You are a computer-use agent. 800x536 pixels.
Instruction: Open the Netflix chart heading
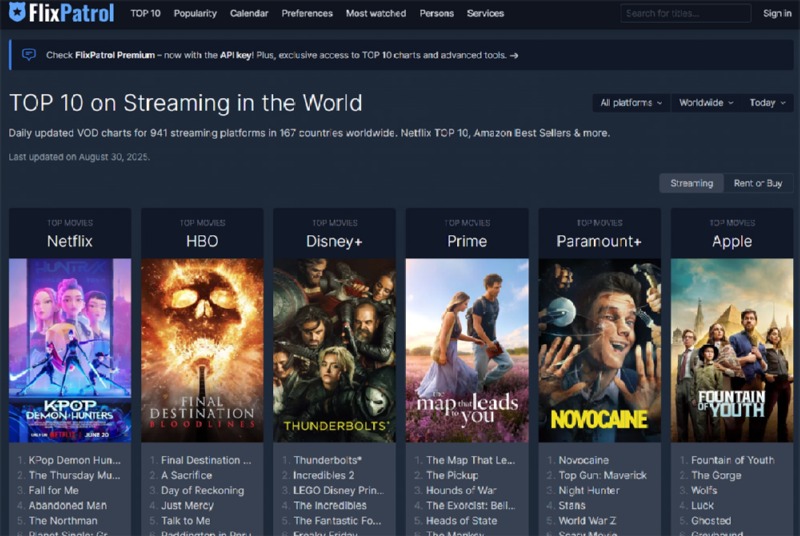point(70,241)
